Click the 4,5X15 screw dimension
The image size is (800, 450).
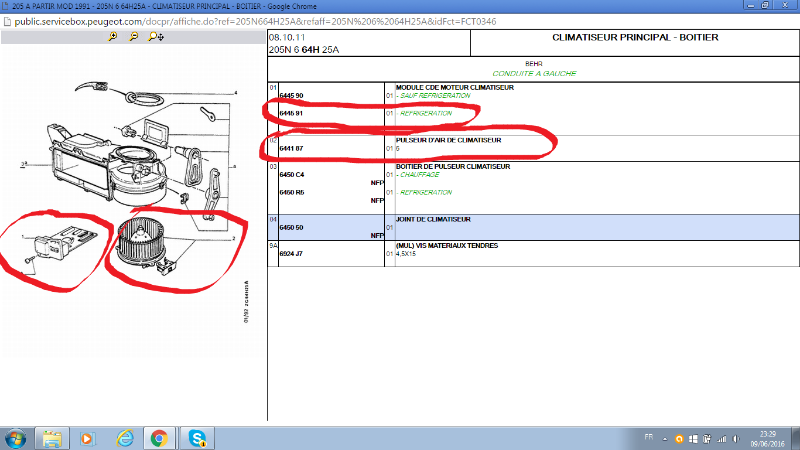(406, 254)
